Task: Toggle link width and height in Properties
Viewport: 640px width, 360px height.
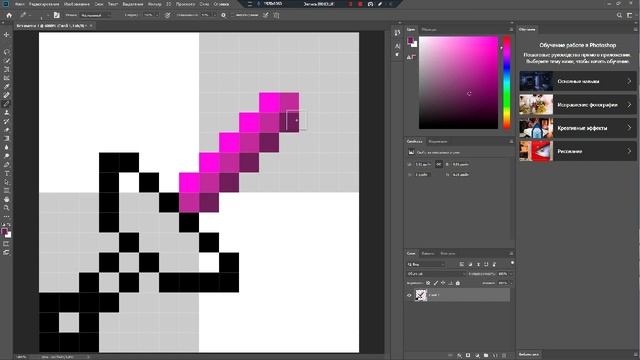Action: (x=438, y=164)
